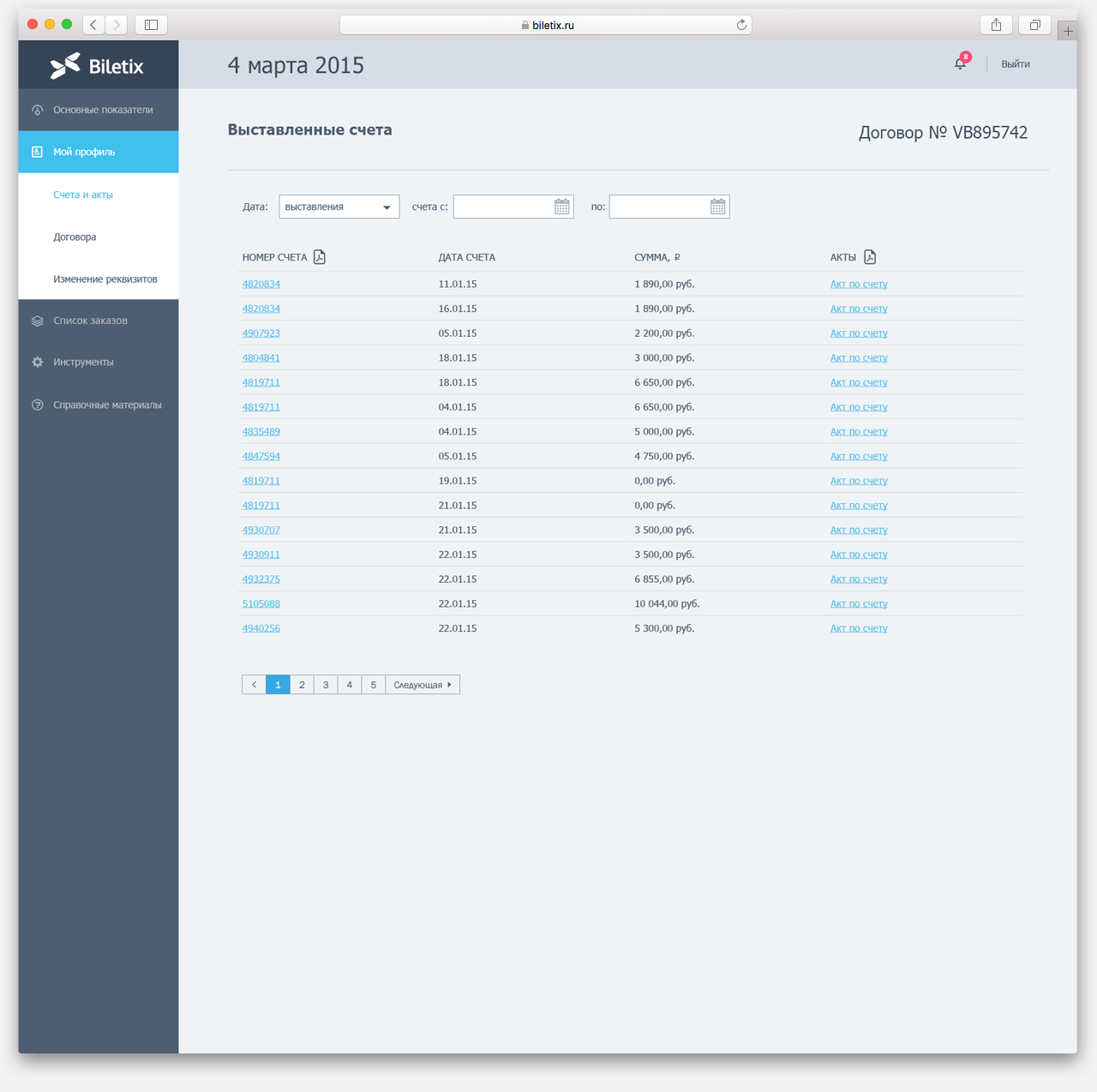Open Акт по счету for invoice 4907923
Screen dimensions: 1097x1092
point(859,333)
